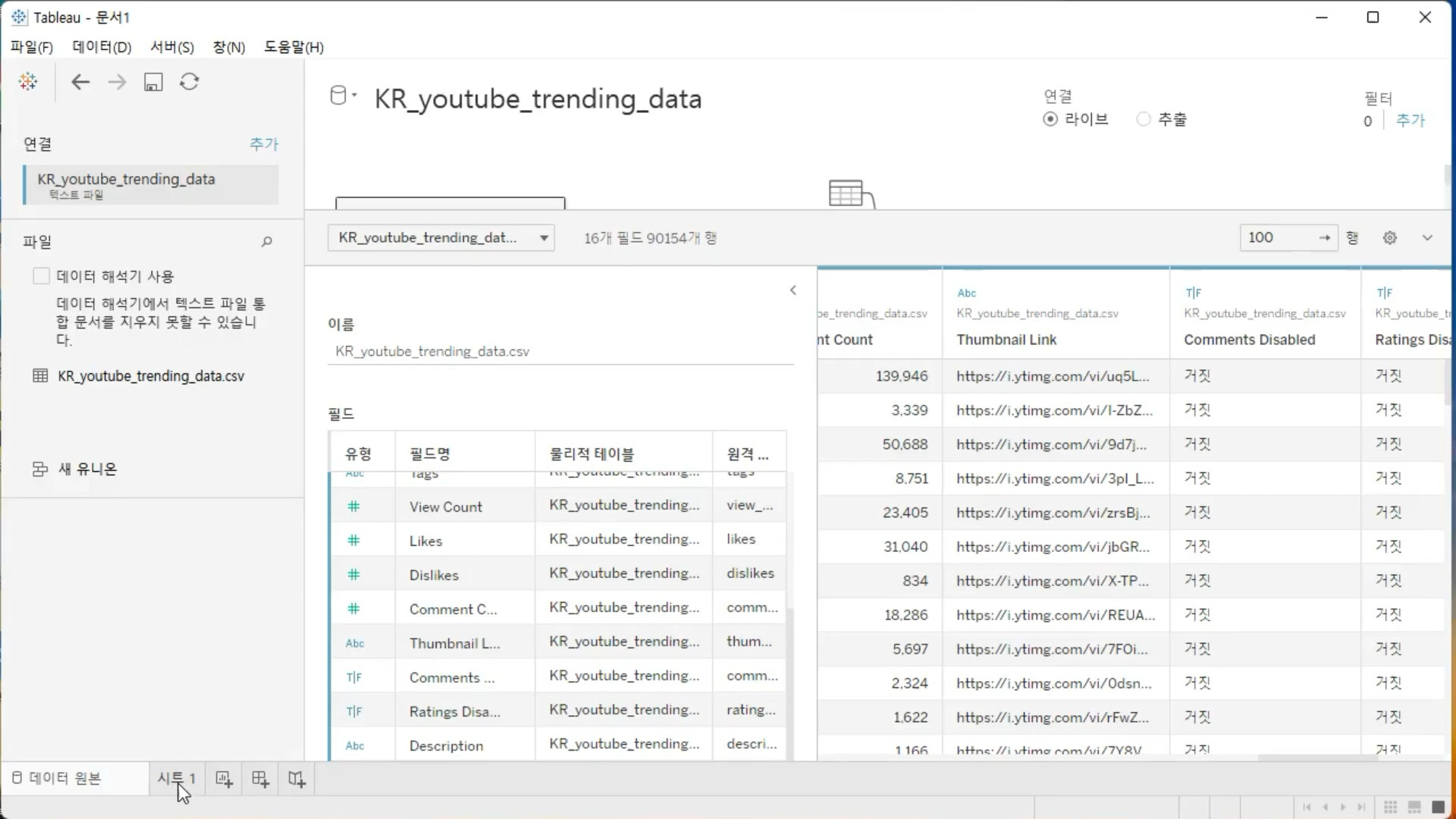Click the 추가 link under 필터
This screenshot has height=819, width=1456.
(x=1410, y=121)
